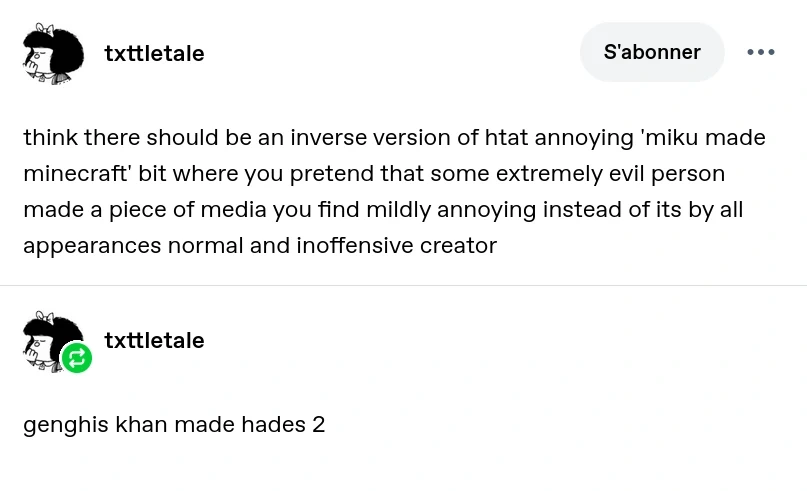Open the three-dot post options menu
The image size is (807, 491).
(x=760, y=53)
